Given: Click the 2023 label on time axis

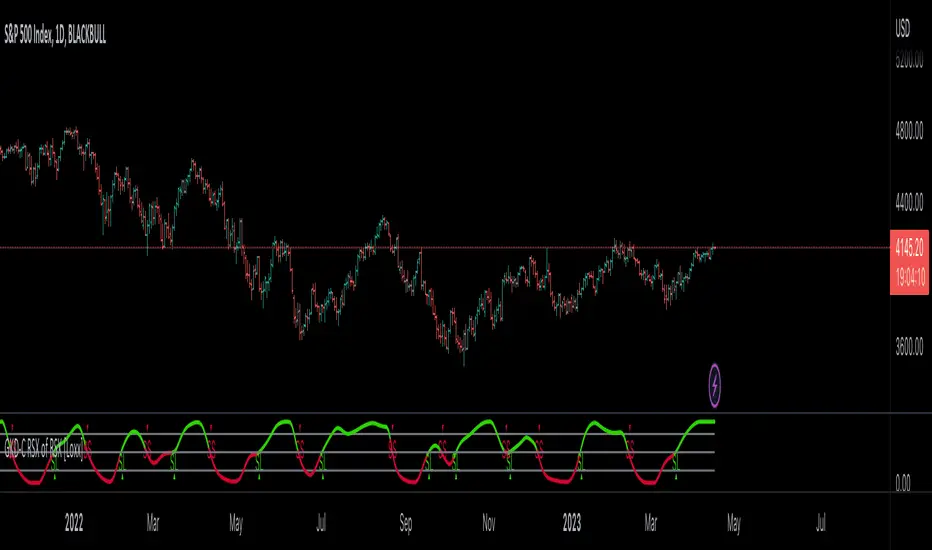Looking at the screenshot, I should [x=572, y=523].
